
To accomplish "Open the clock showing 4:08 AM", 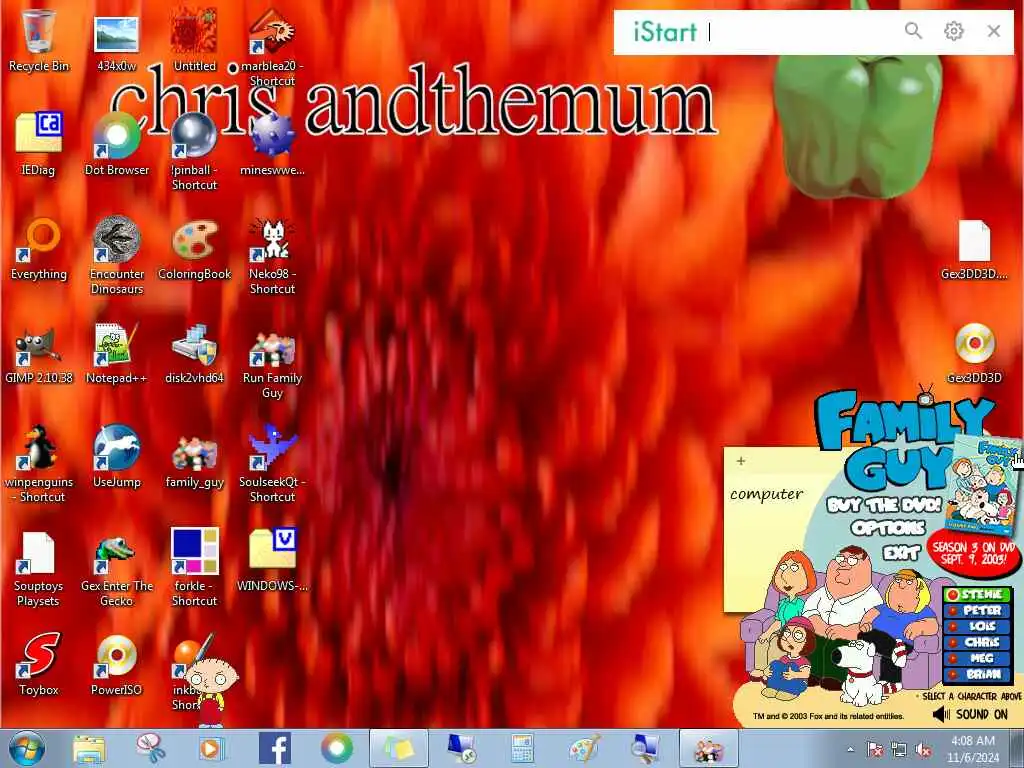I will coord(973,749).
